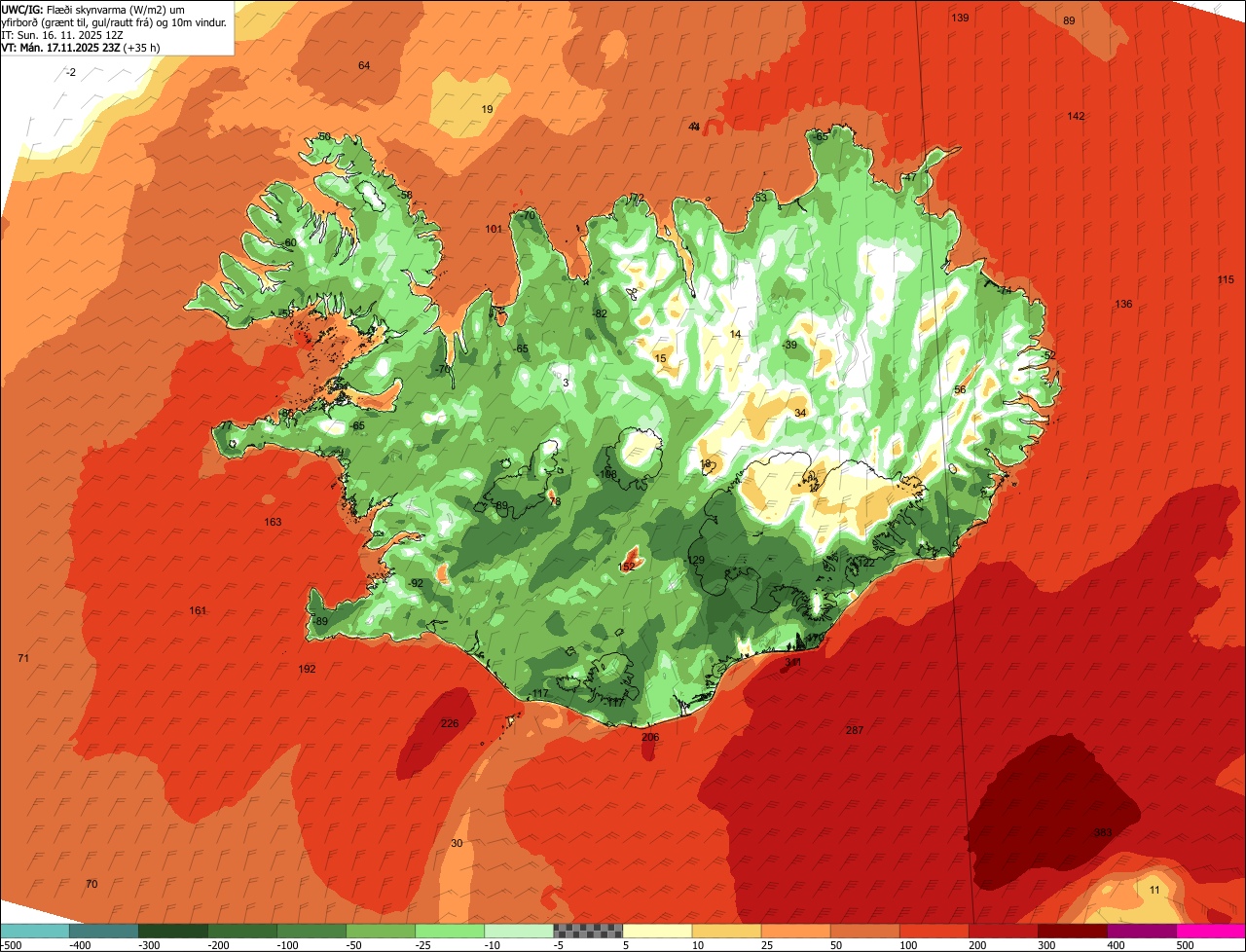Click the light teal -500 to -400 legend swatch
This screenshot has height=952, width=1246.
pyautogui.click(x=35, y=930)
